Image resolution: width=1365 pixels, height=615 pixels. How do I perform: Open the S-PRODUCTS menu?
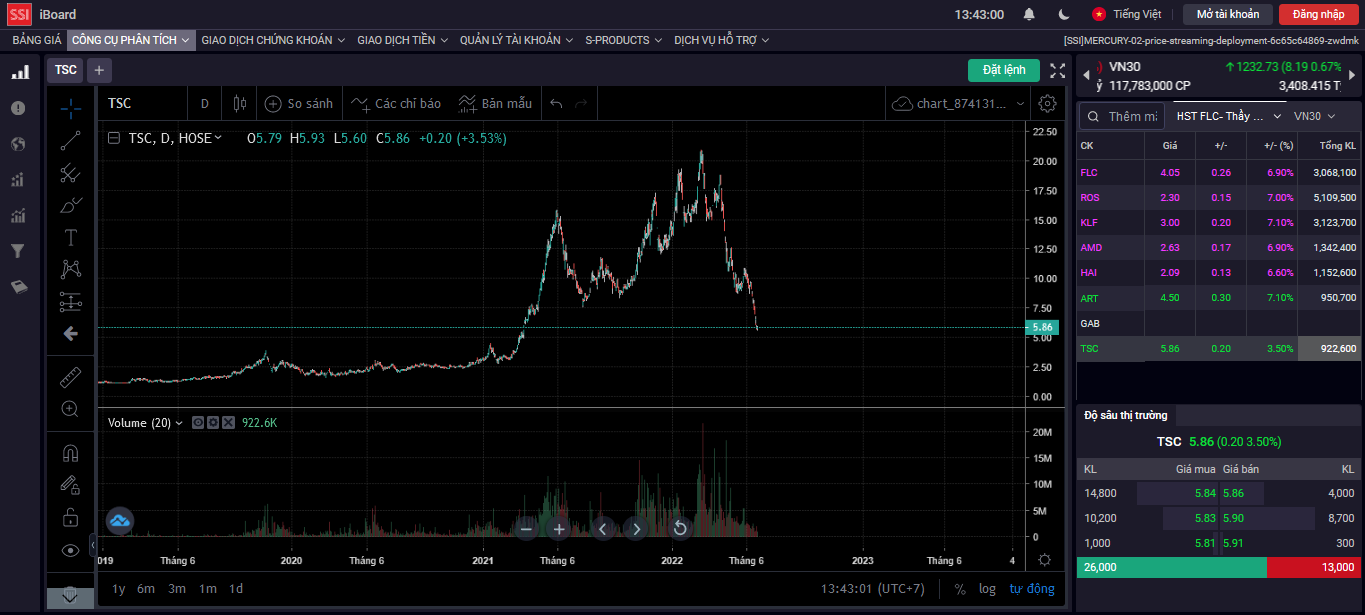click(x=624, y=40)
